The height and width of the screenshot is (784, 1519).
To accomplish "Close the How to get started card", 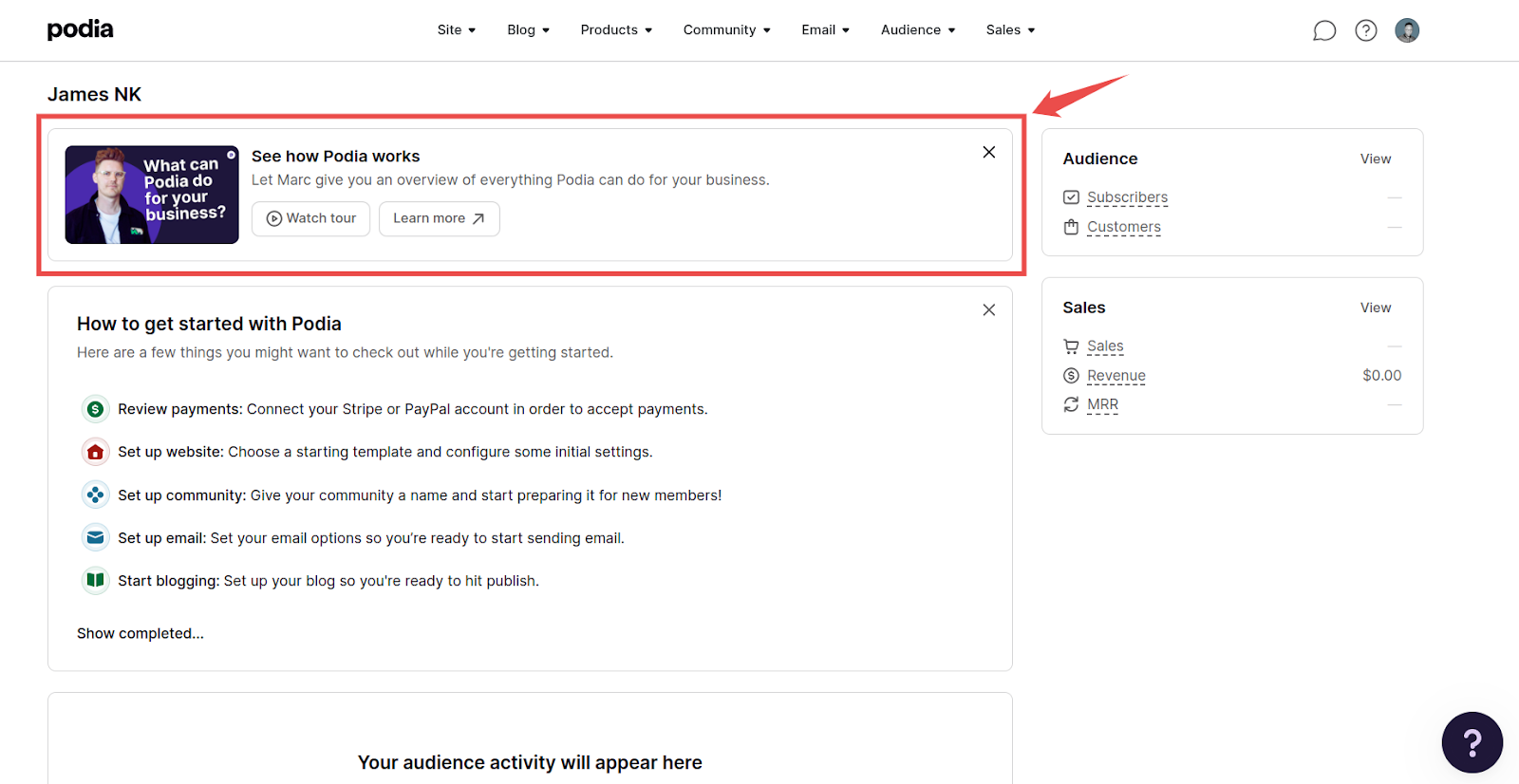I will pos(988,310).
